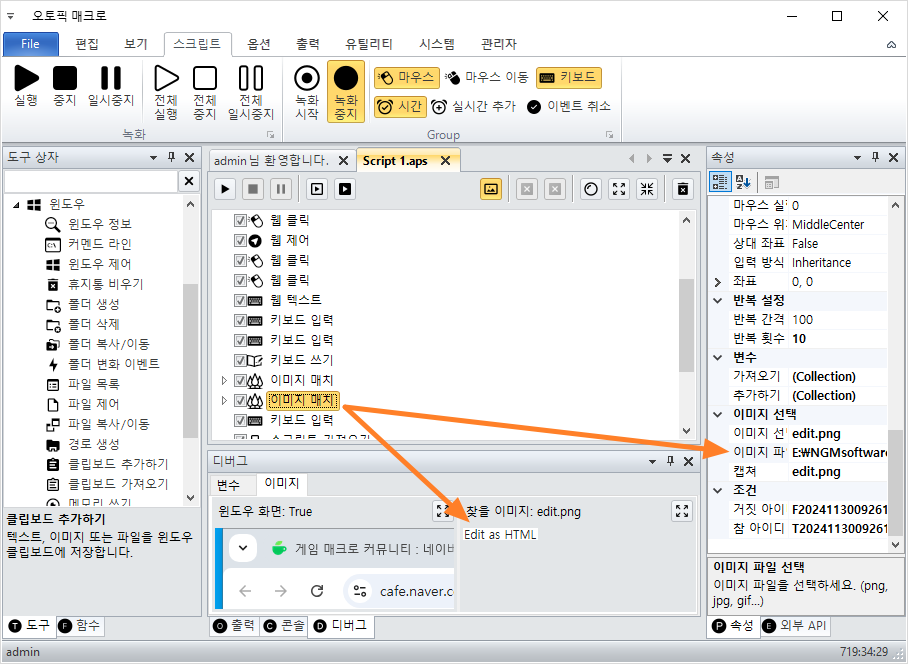Click outlined run-step icon in script toolbar
908x664 pixels.
(x=317, y=189)
